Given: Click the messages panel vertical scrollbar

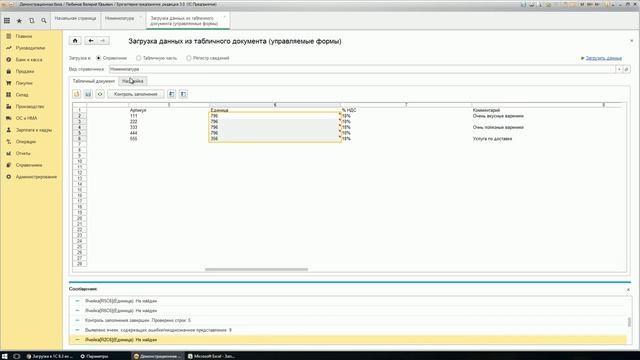Looking at the screenshot, I should [x=629, y=322].
